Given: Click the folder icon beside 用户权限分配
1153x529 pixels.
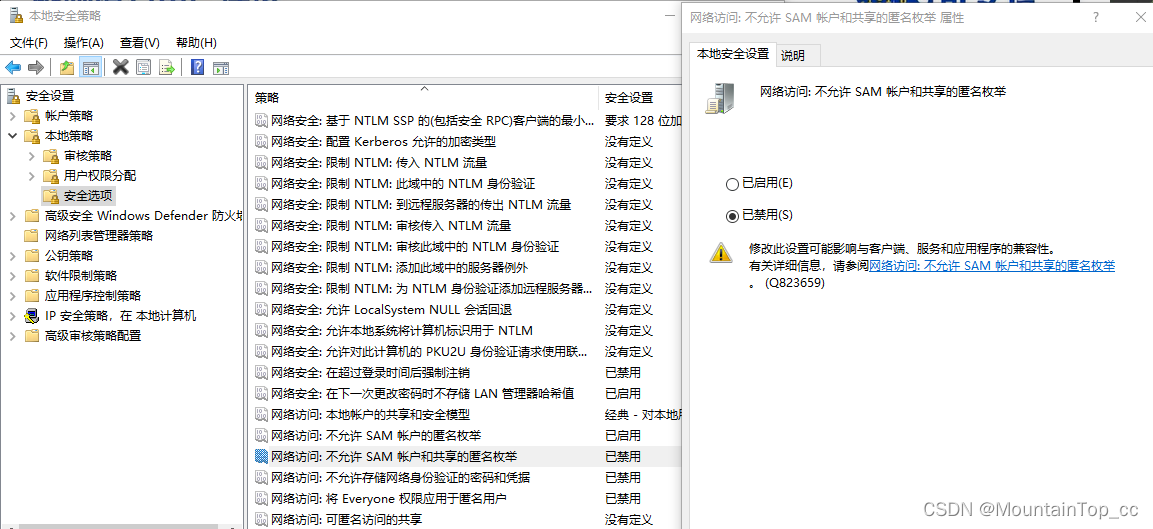Looking at the screenshot, I should click(51, 176).
